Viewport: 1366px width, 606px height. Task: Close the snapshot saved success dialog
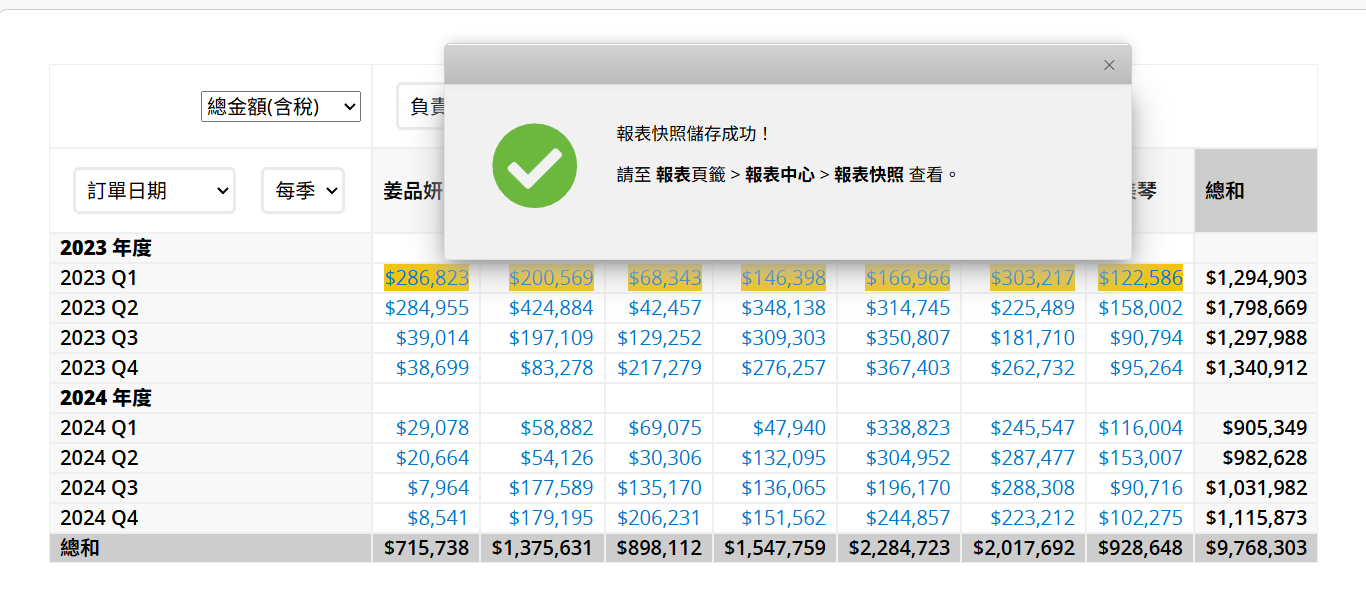pos(1109,65)
